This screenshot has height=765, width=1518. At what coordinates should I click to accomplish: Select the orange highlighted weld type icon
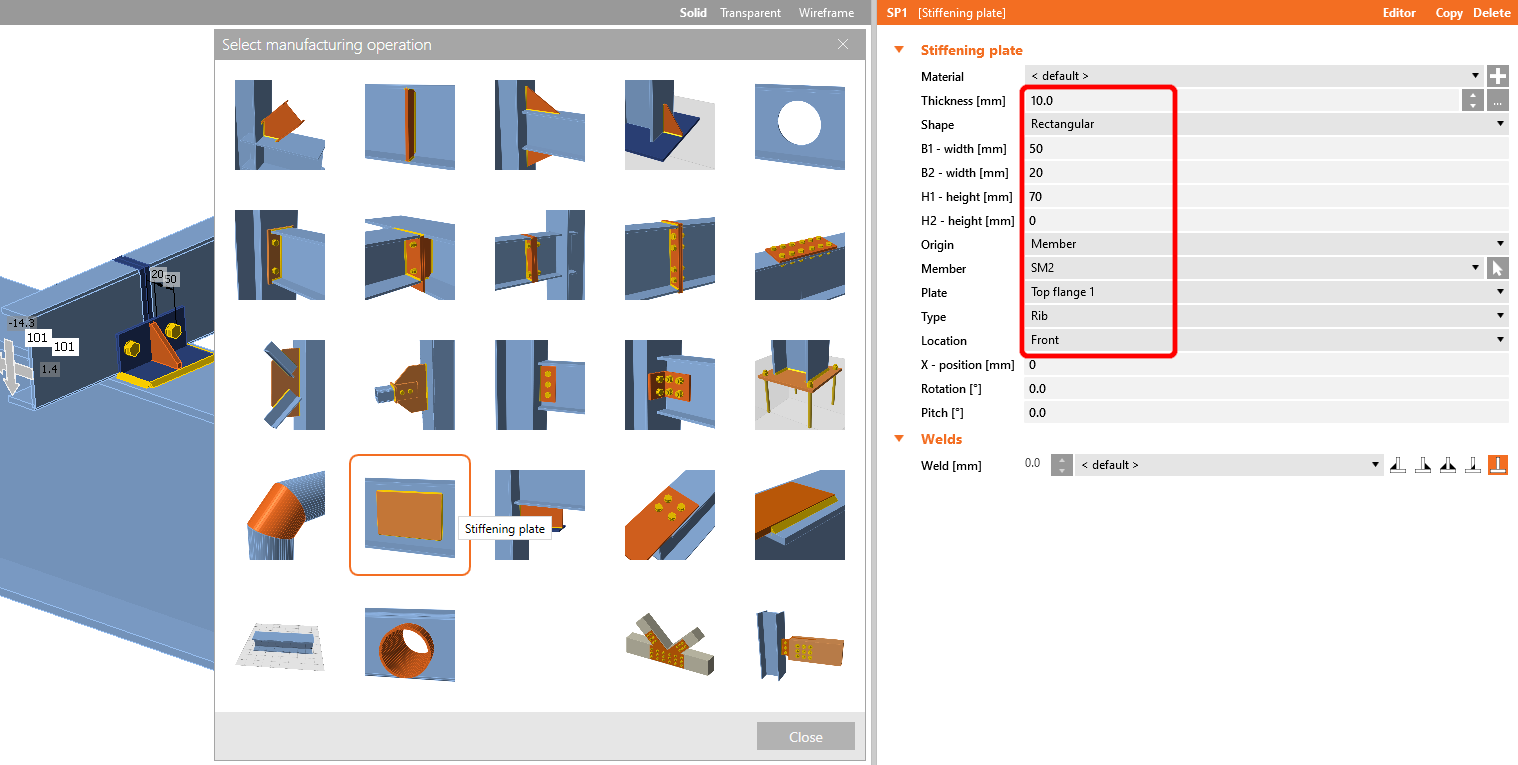pos(1497,465)
